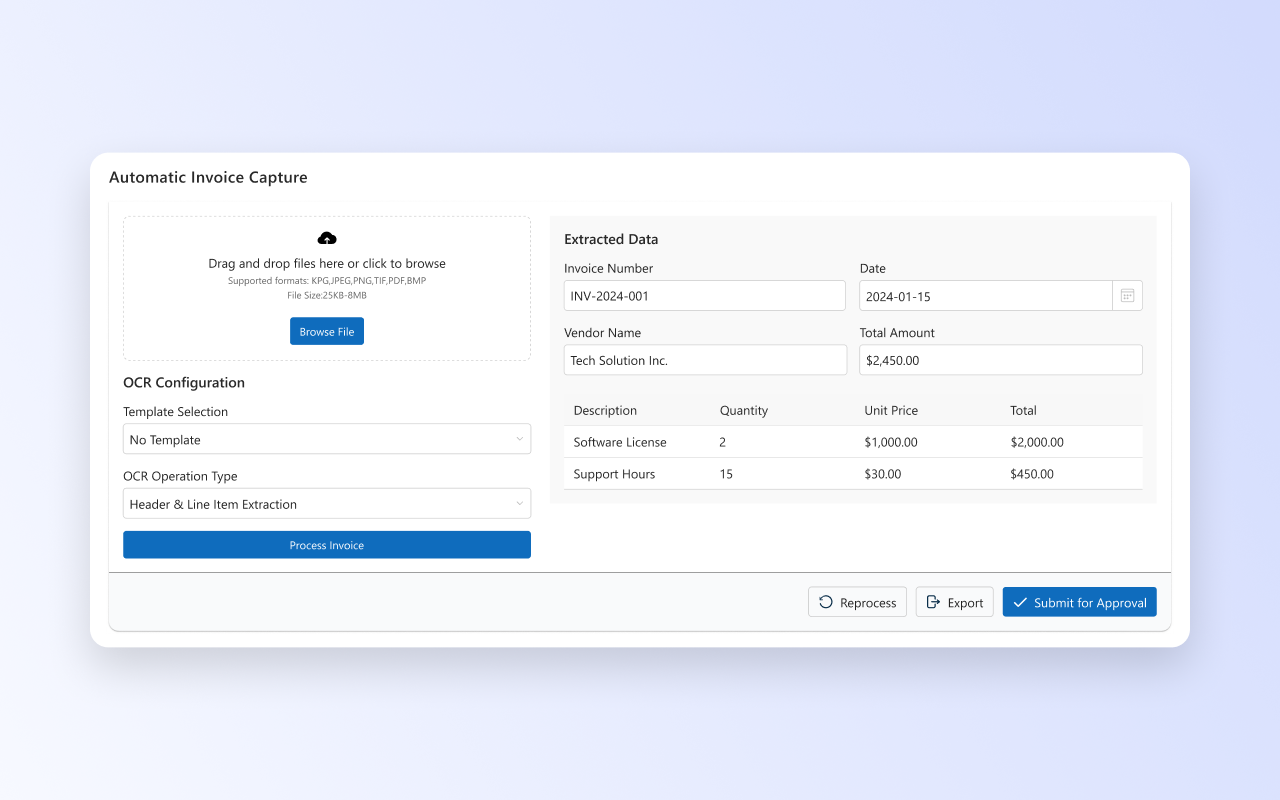Select the Support Hours table row
The width and height of the screenshot is (1280, 800).
(852, 474)
